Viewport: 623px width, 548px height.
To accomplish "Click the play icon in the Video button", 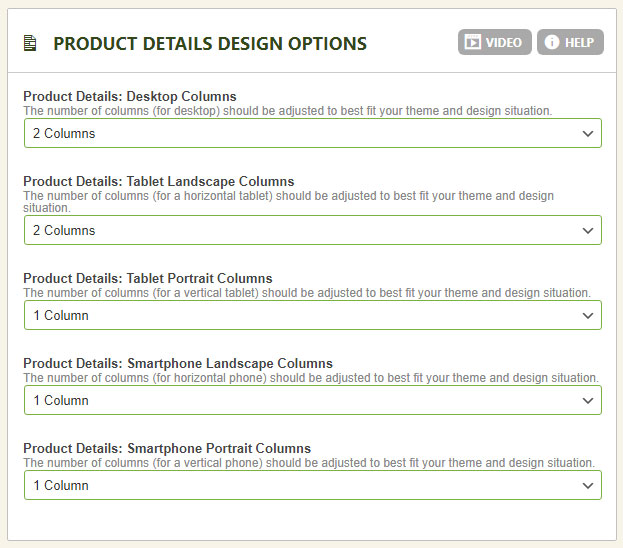I will [x=473, y=42].
